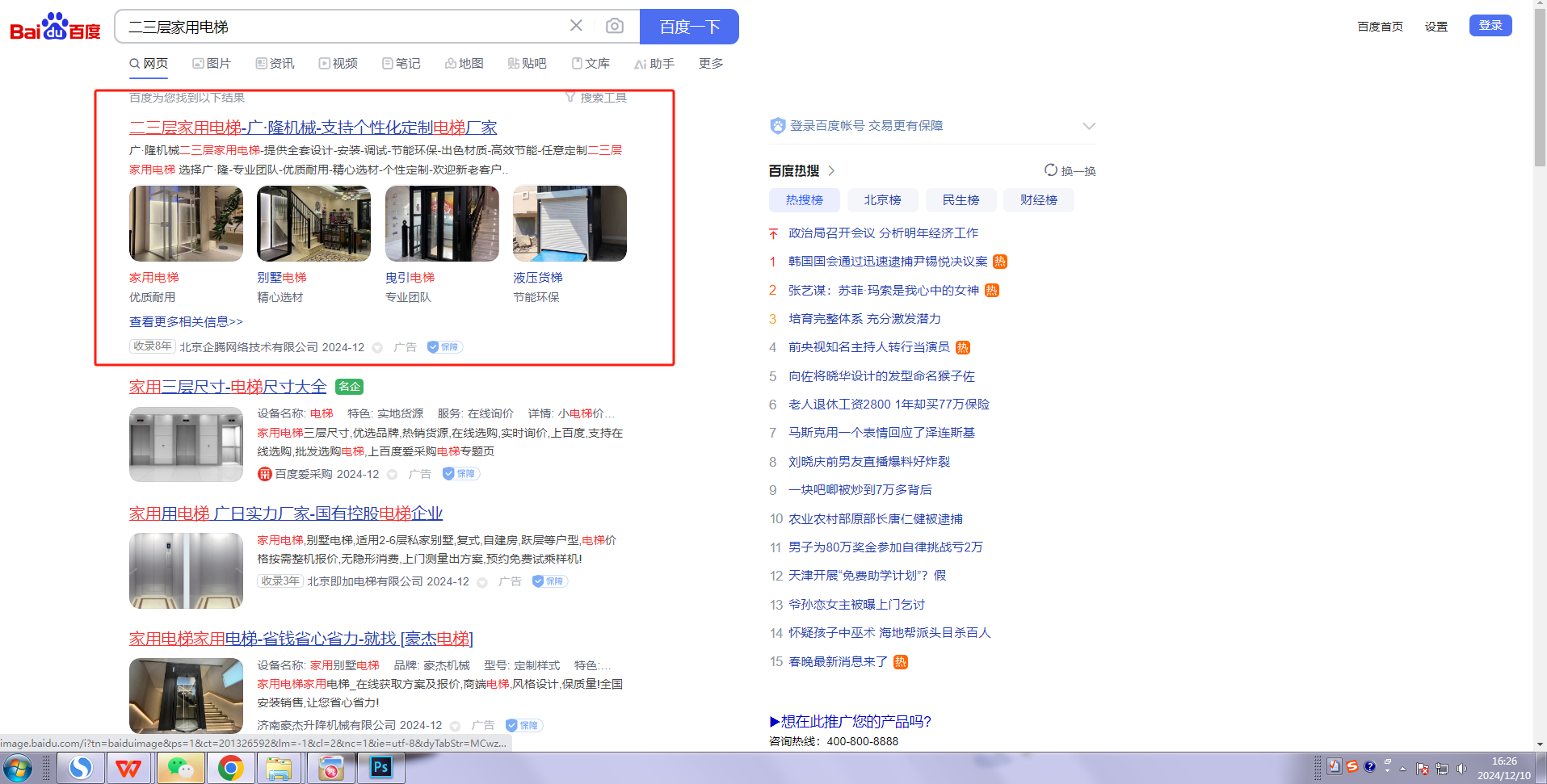Click the Baidu logo
The image size is (1547, 784).
click(55, 27)
